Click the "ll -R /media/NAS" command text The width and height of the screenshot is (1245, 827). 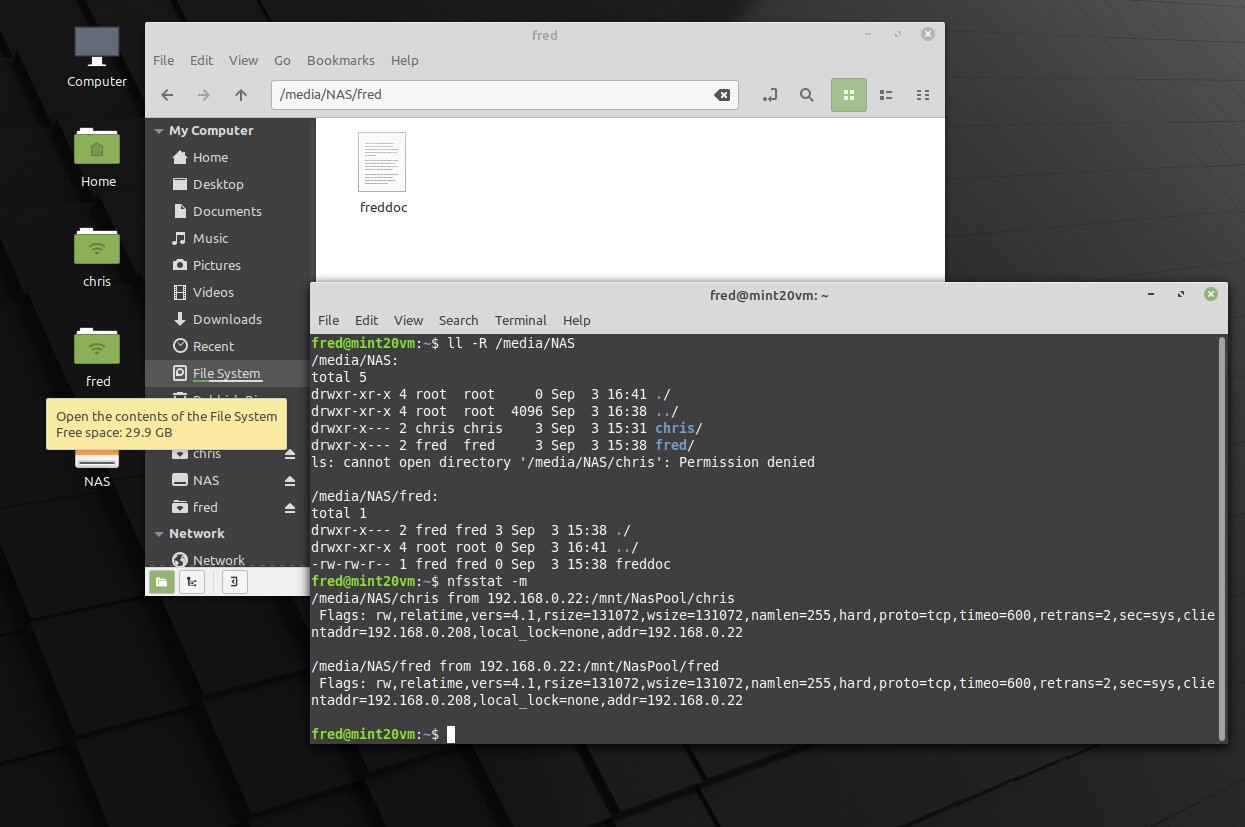(x=511, y=344)
